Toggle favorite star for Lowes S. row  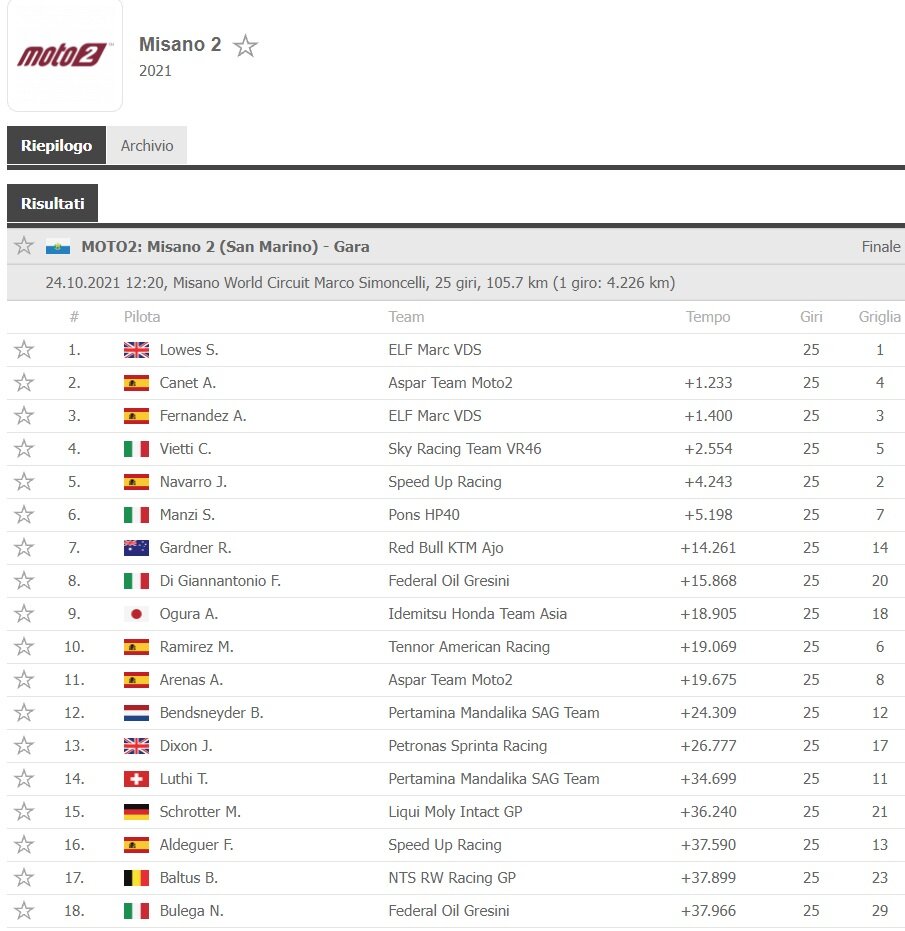pyautogui.click(x=24, y=350)
